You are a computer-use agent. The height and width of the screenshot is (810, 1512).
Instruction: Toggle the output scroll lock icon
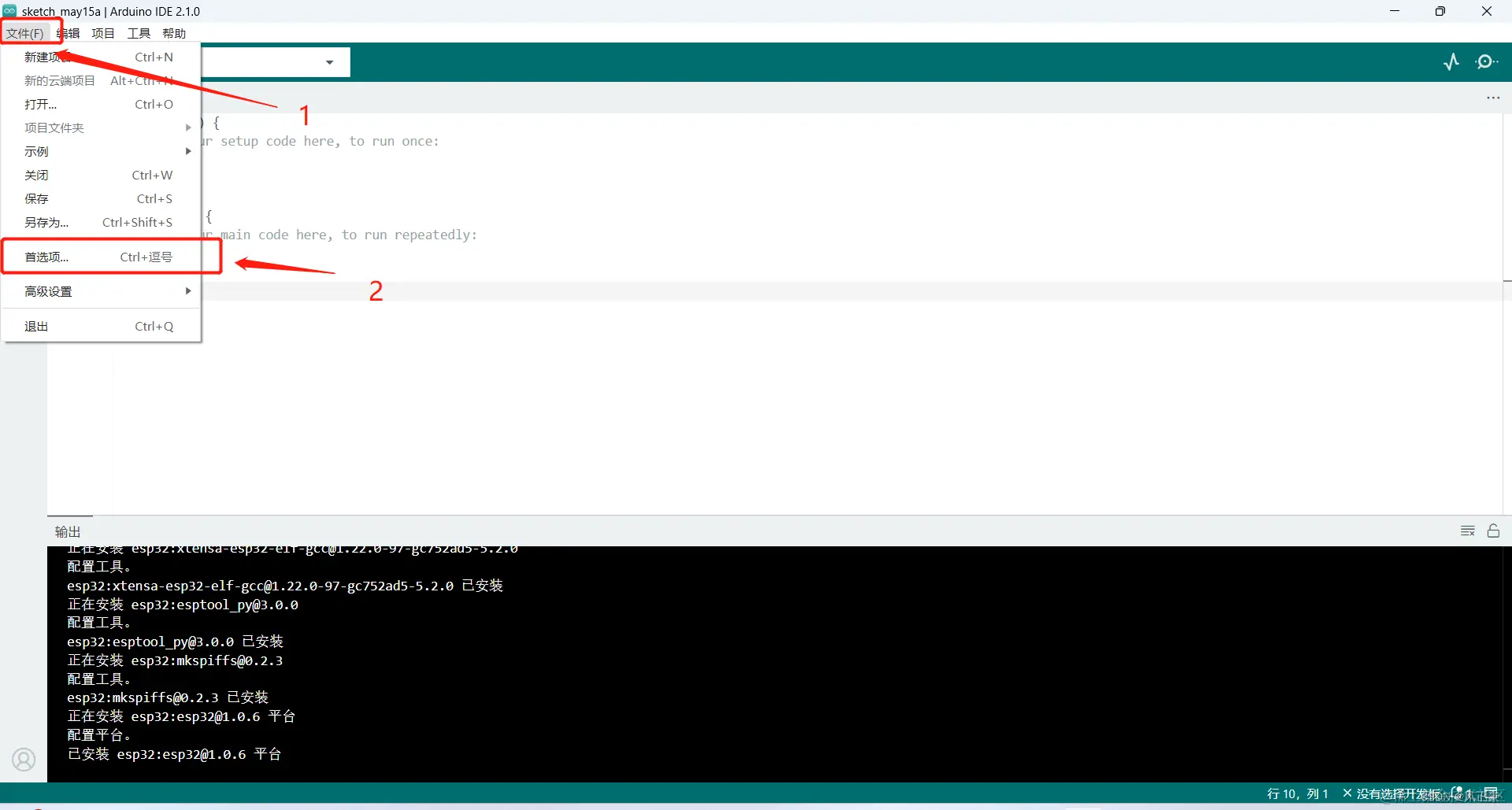(x=1493, y=531)
